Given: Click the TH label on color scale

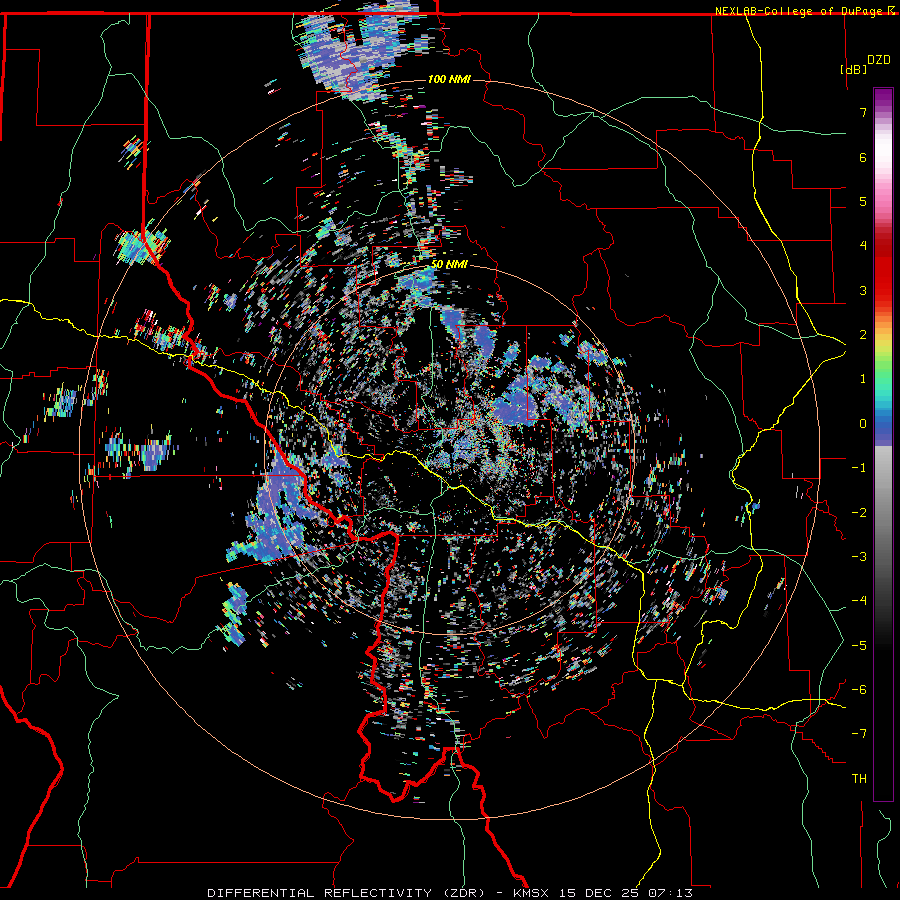Looking at the screenshot, I should click(859, 779).
